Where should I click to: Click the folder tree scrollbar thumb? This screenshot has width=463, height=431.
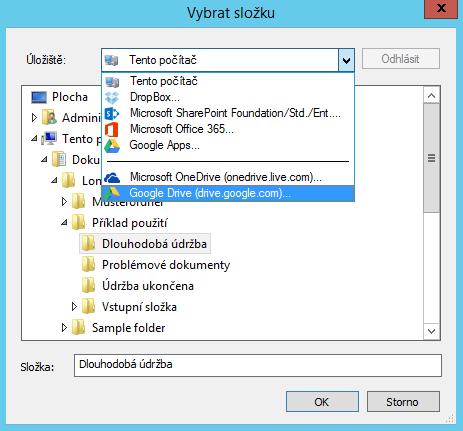click(432, 158)
